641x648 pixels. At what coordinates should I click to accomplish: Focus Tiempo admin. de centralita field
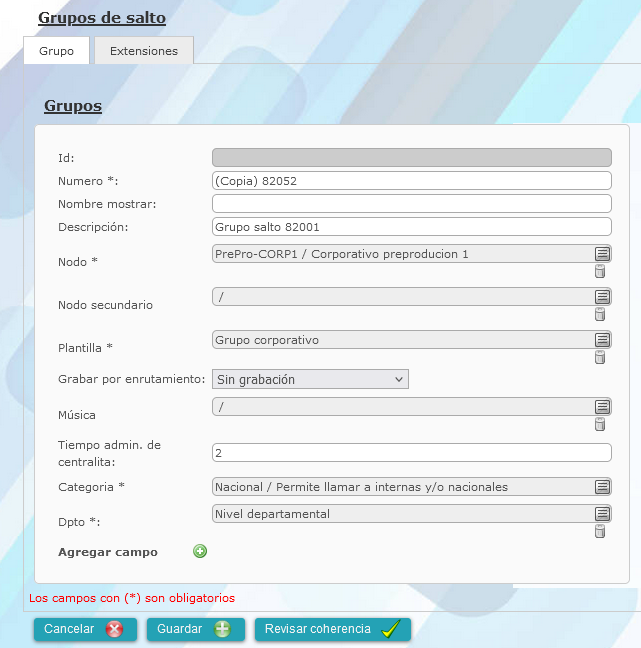(x=412, y=453)
